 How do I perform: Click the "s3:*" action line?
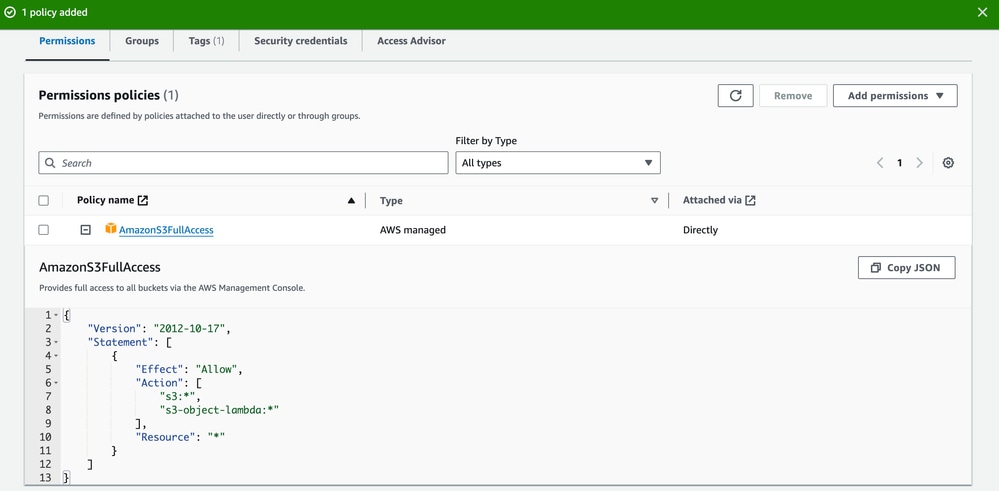click(x=180, y=397)
